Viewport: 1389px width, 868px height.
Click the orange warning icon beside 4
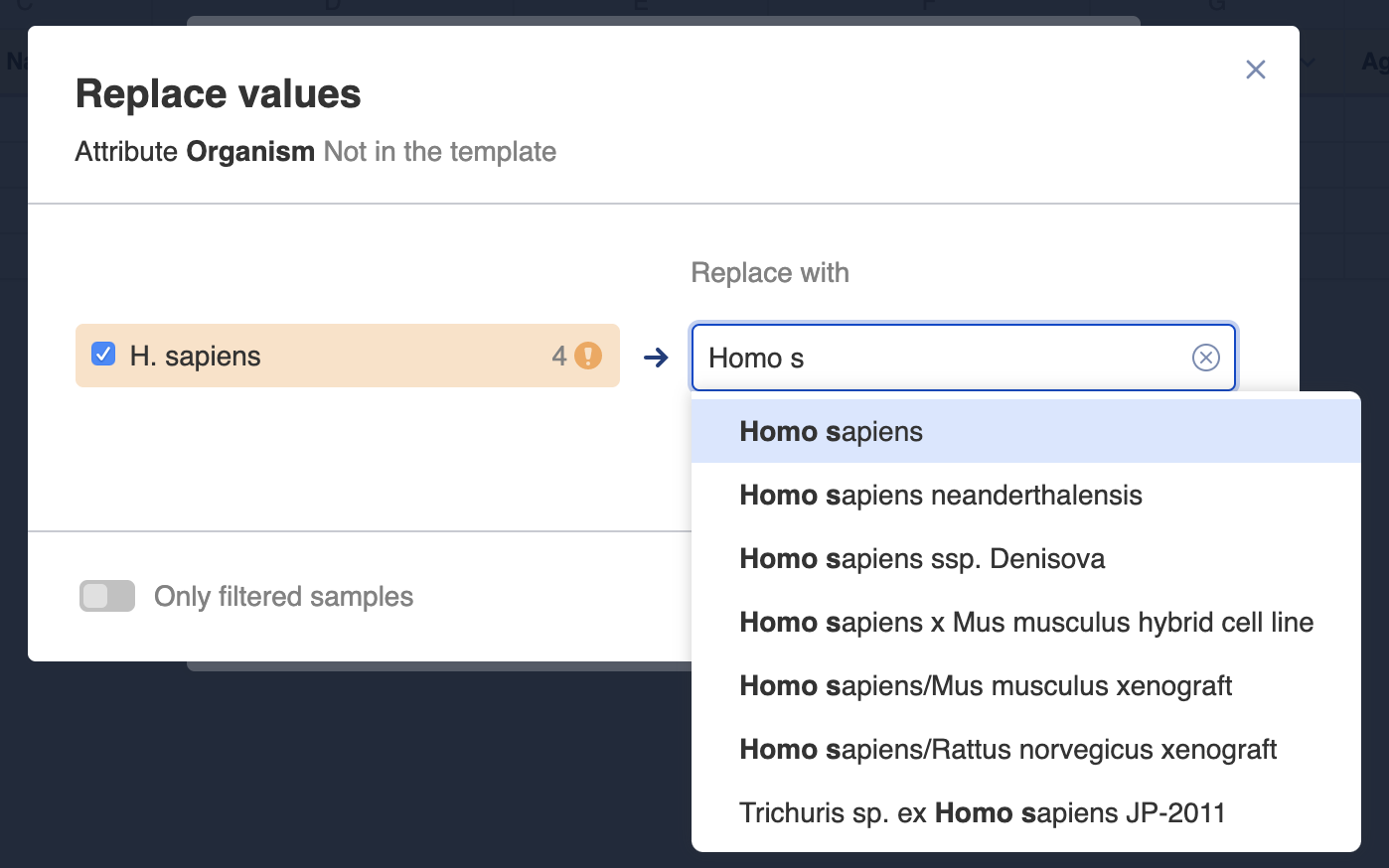(588, 356)
